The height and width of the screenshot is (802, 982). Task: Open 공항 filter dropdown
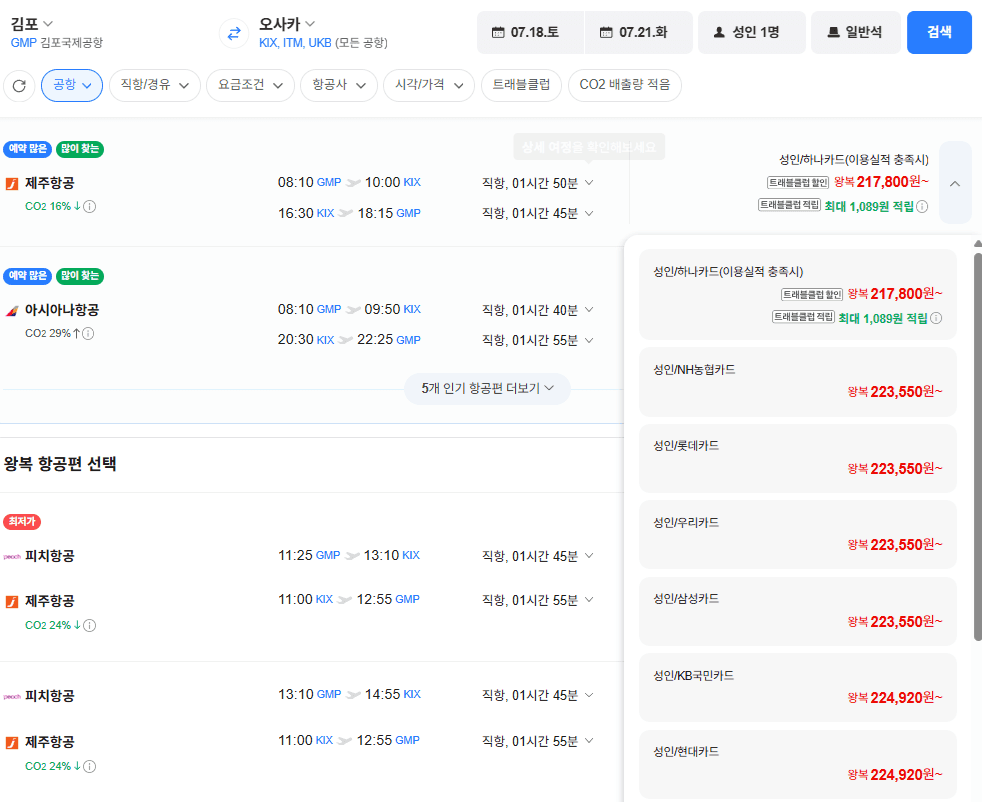tap(72, 85)
